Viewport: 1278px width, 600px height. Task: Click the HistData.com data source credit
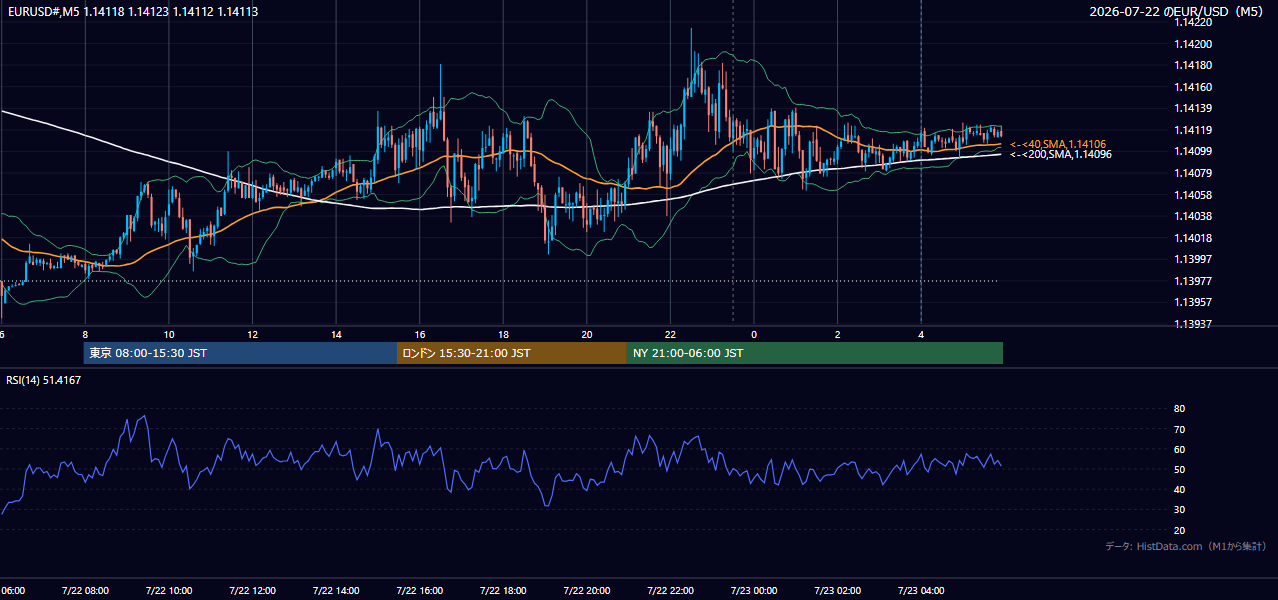tap(1186, 546)
